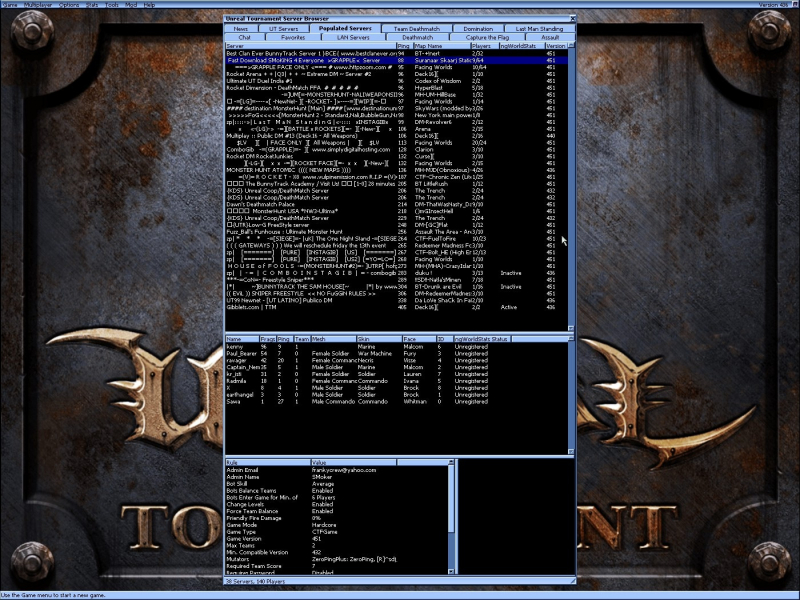Select MONSTER HUNT ATOMIC server row
This screenshot has width=800, height=600.
396,170
